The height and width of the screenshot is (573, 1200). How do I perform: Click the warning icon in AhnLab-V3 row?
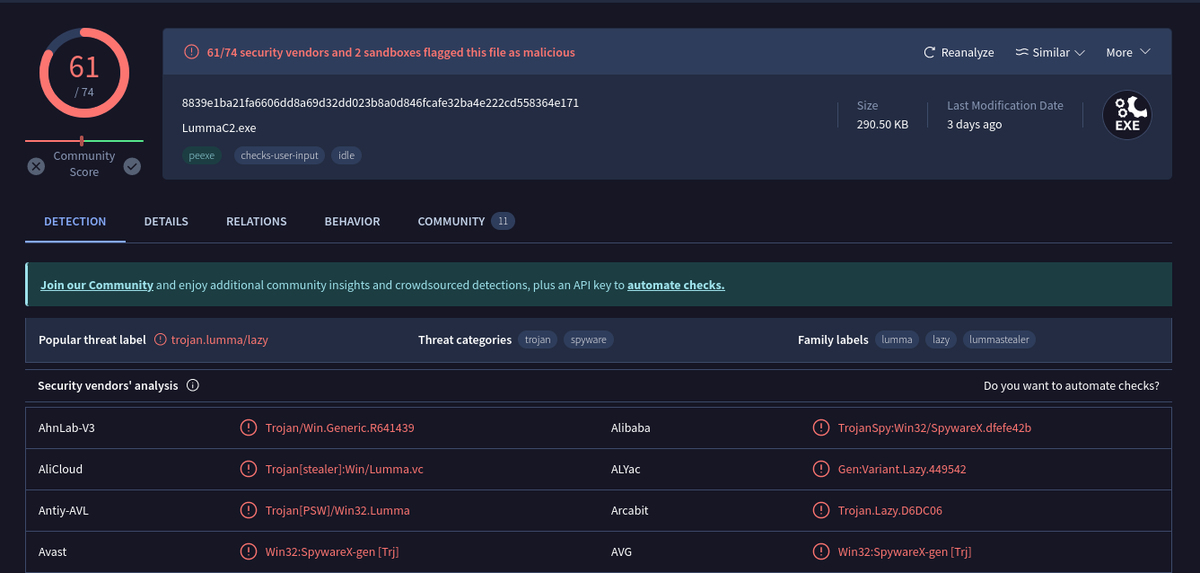(248, 428)
